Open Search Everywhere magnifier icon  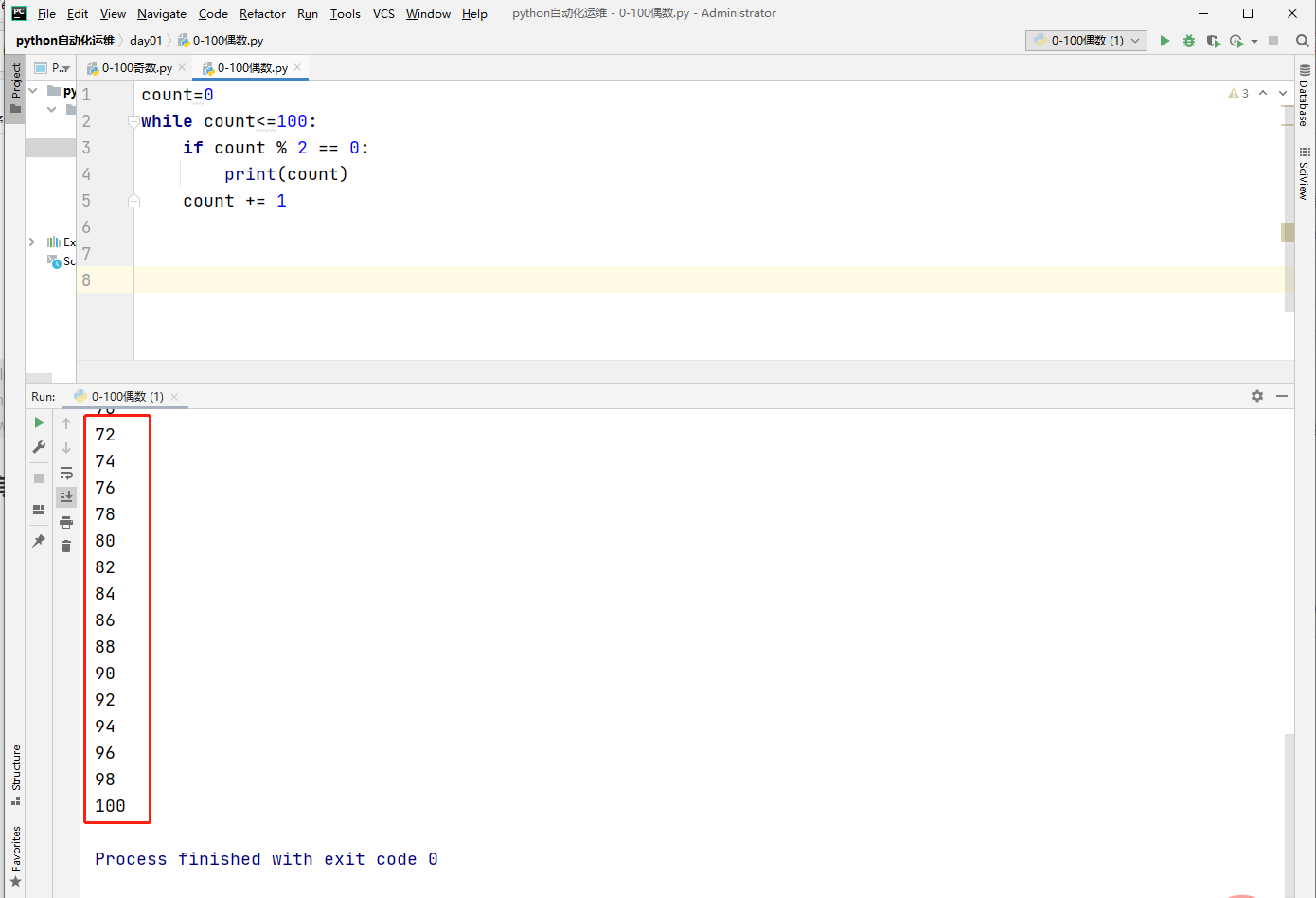[1303, 41]
